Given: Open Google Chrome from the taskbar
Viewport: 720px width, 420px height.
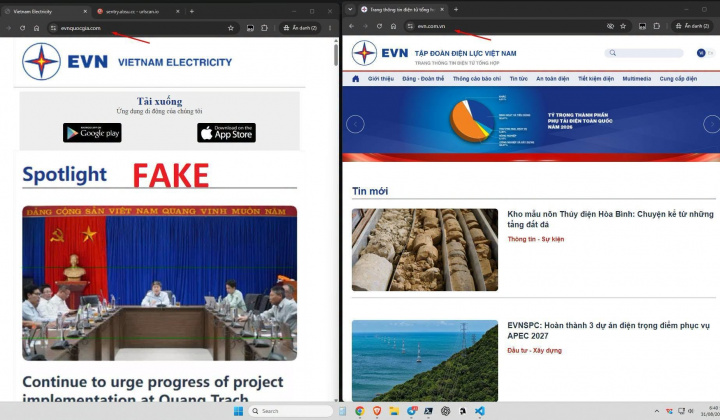Looking at the screenshot, I should (x=360, y=411).
